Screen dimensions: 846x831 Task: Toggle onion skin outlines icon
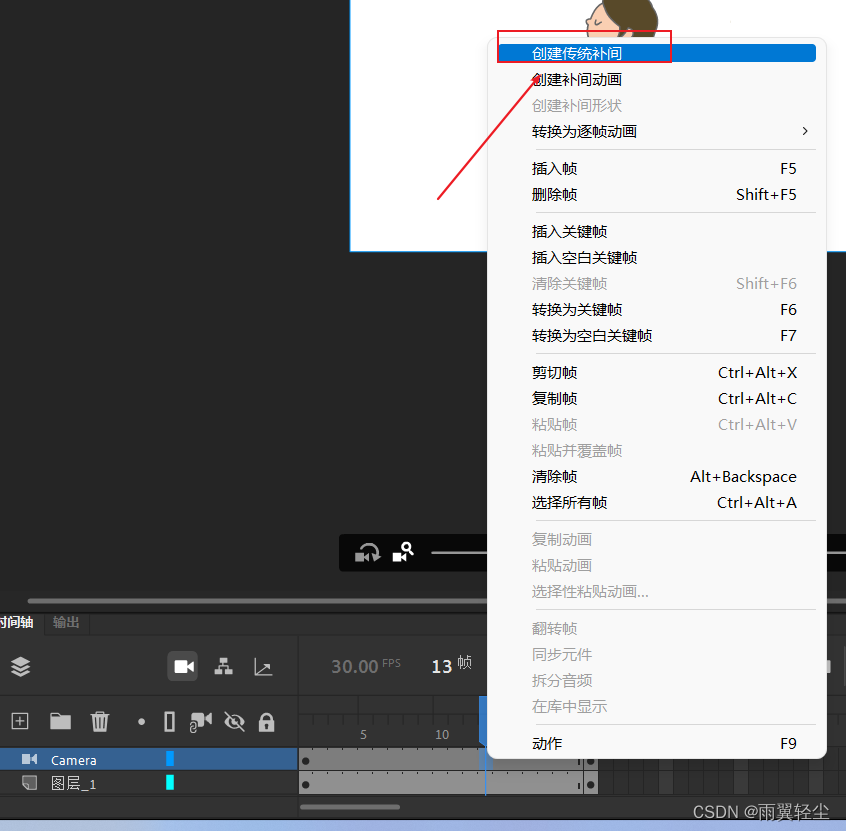(169, 720)
